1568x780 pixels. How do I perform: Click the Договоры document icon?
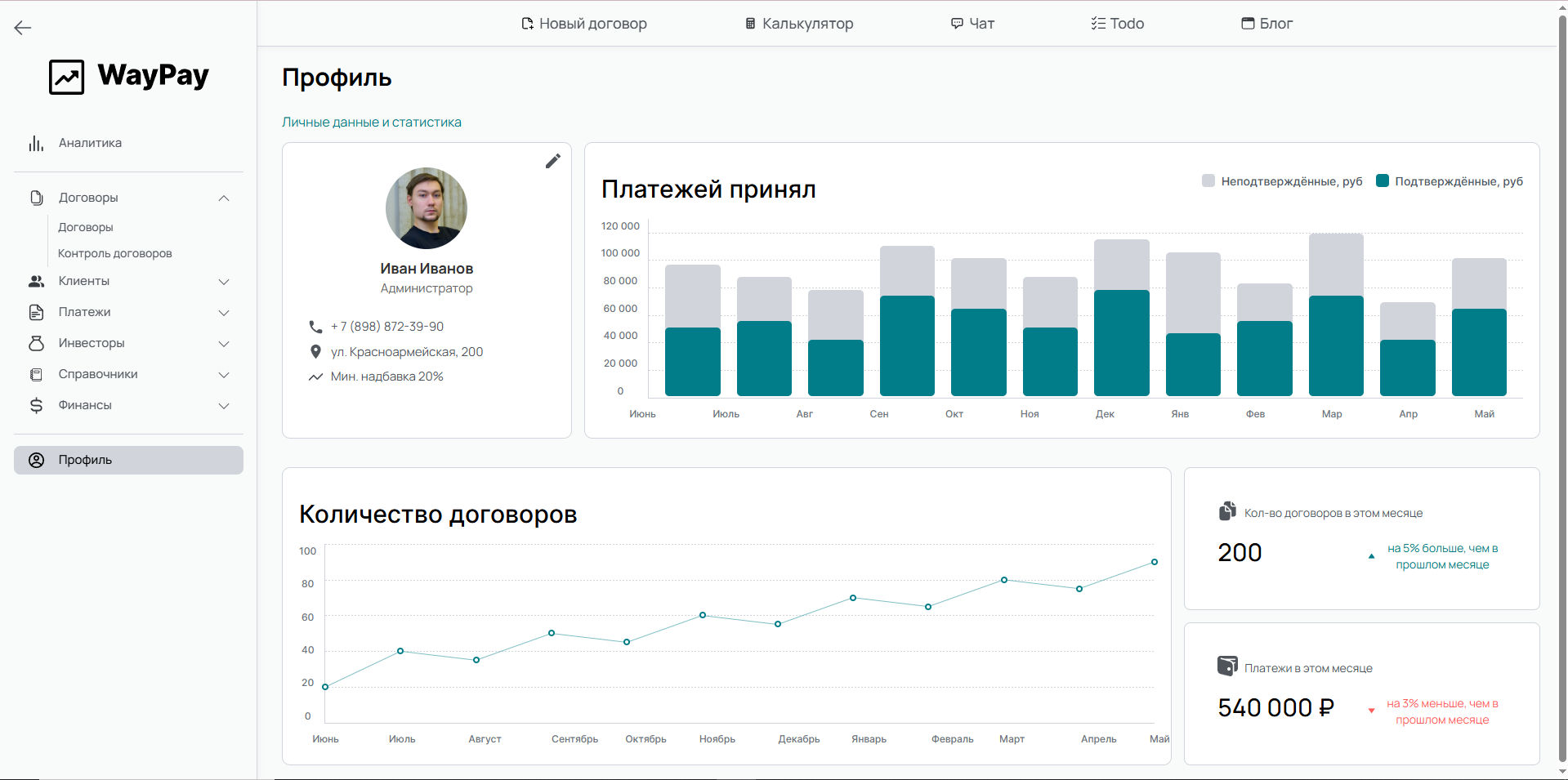pyautogui.click(x=36, y=198)
